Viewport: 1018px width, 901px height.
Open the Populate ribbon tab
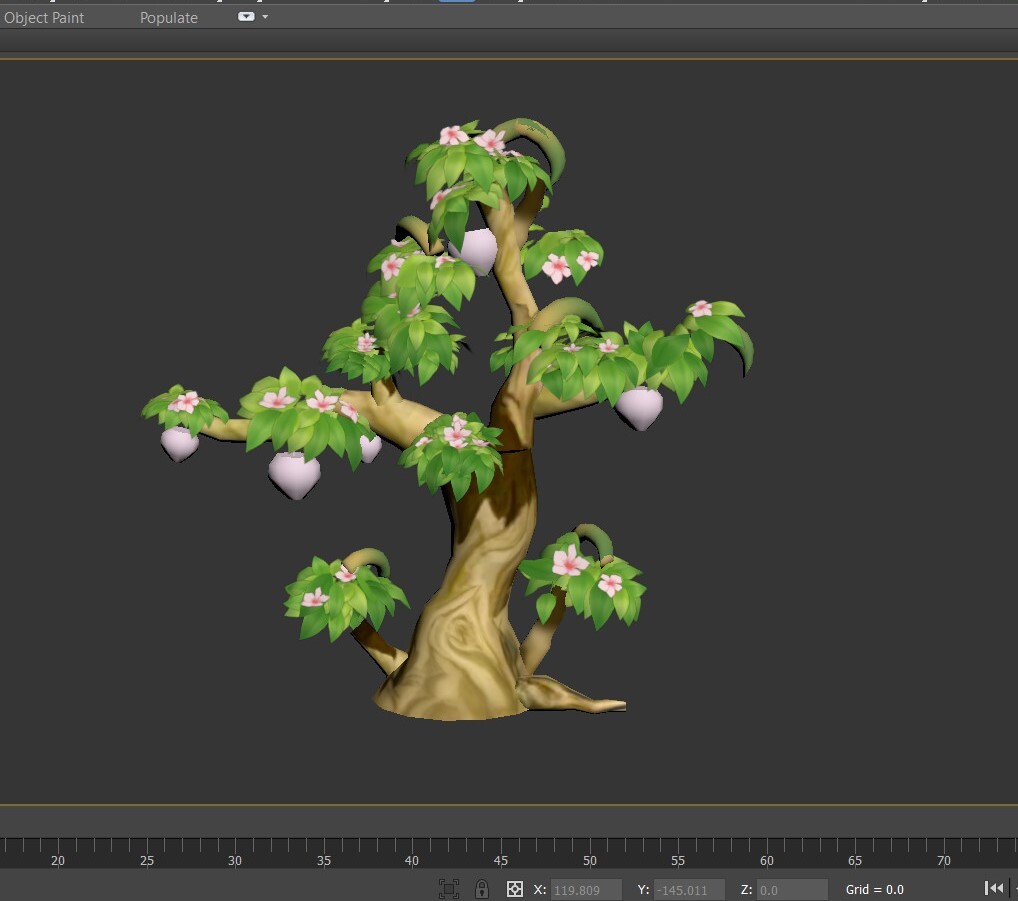point(168,17)
